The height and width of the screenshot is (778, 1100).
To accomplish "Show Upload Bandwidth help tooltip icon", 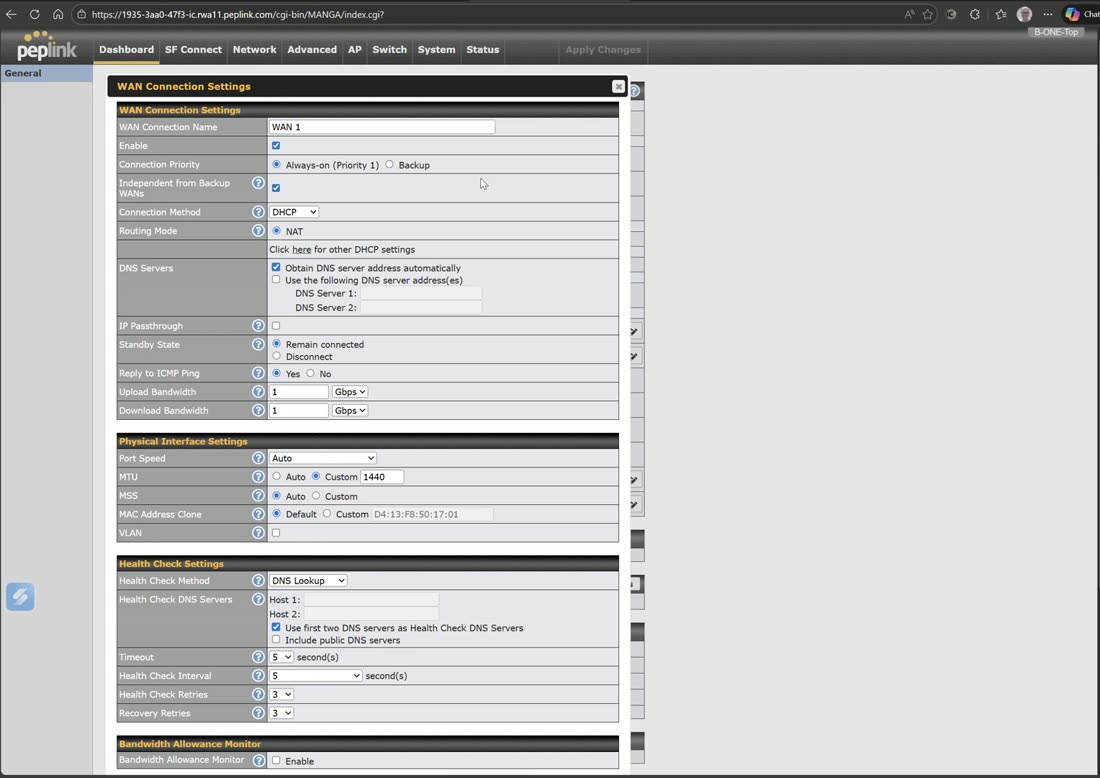I will 258,391.
